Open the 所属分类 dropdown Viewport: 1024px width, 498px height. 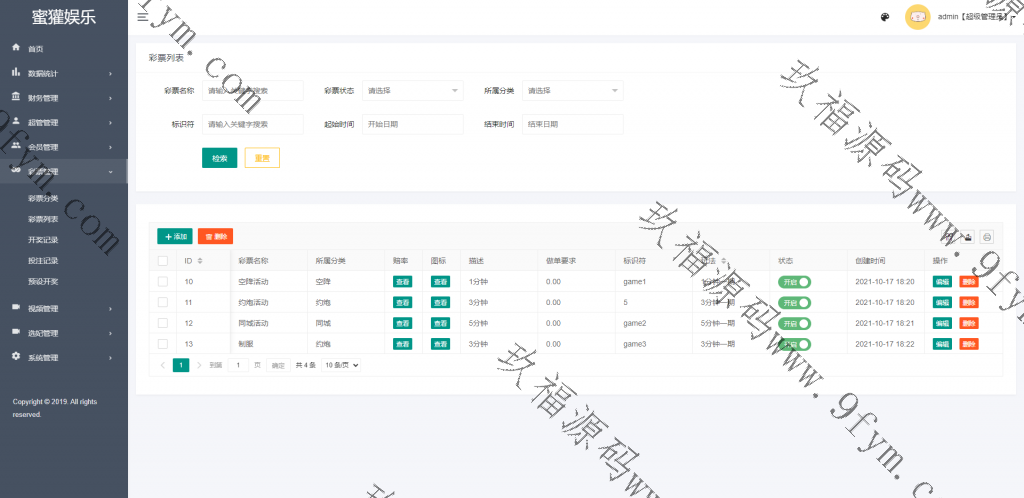(572, 91)
